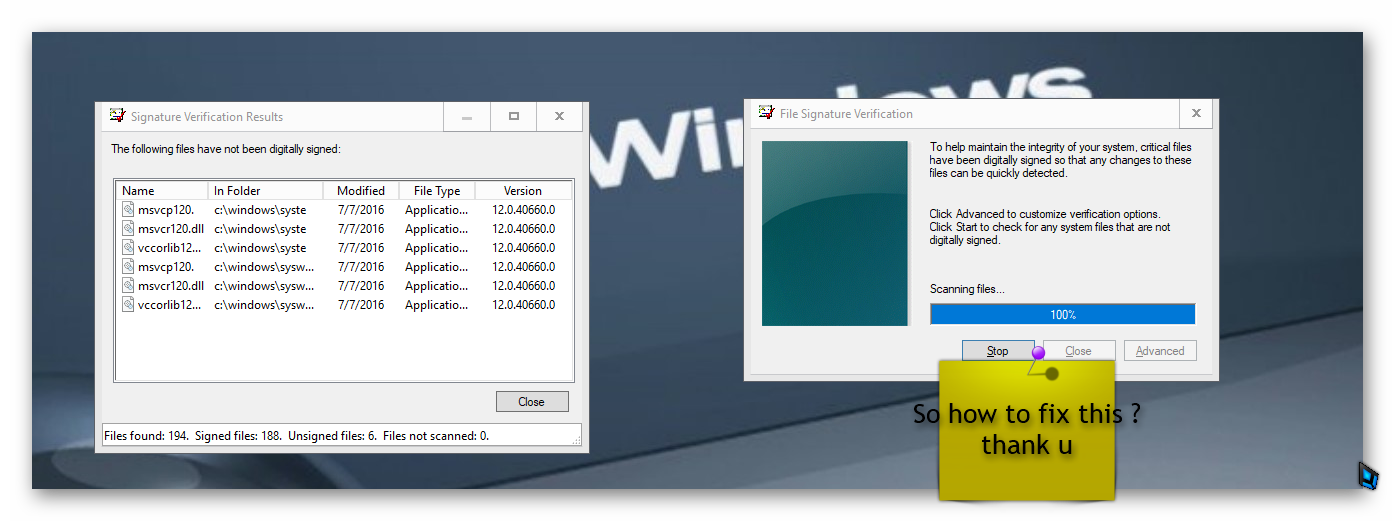This screenshot has height=521, width=1395.
Task: Click file icon of vccorlib12... in c:\windows\sysw... row
Action: [127, 304]
